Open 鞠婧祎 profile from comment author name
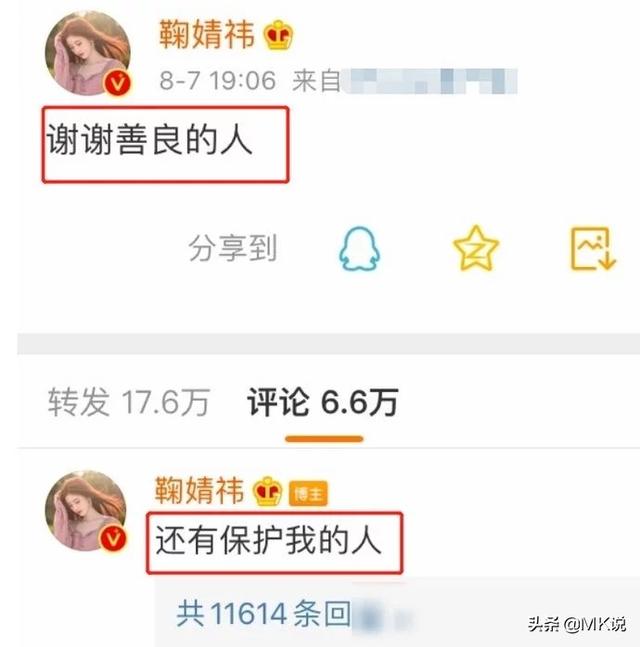This screenshot has height=647, width=640. pos(200,490)
